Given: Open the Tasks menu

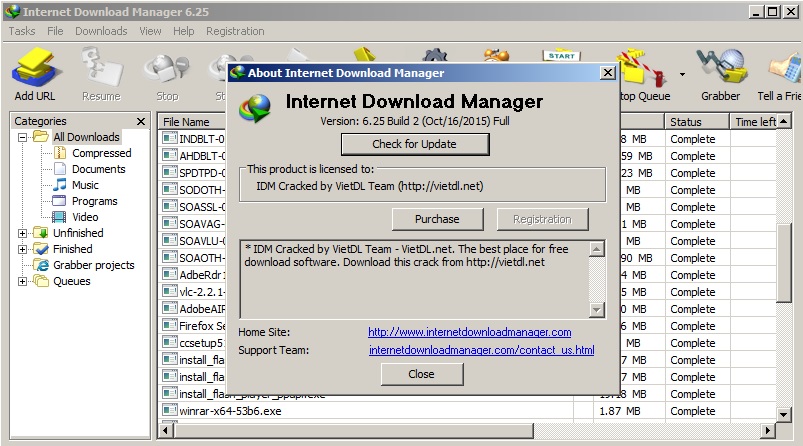Looking at the screenshot, I should pos(22,31).
